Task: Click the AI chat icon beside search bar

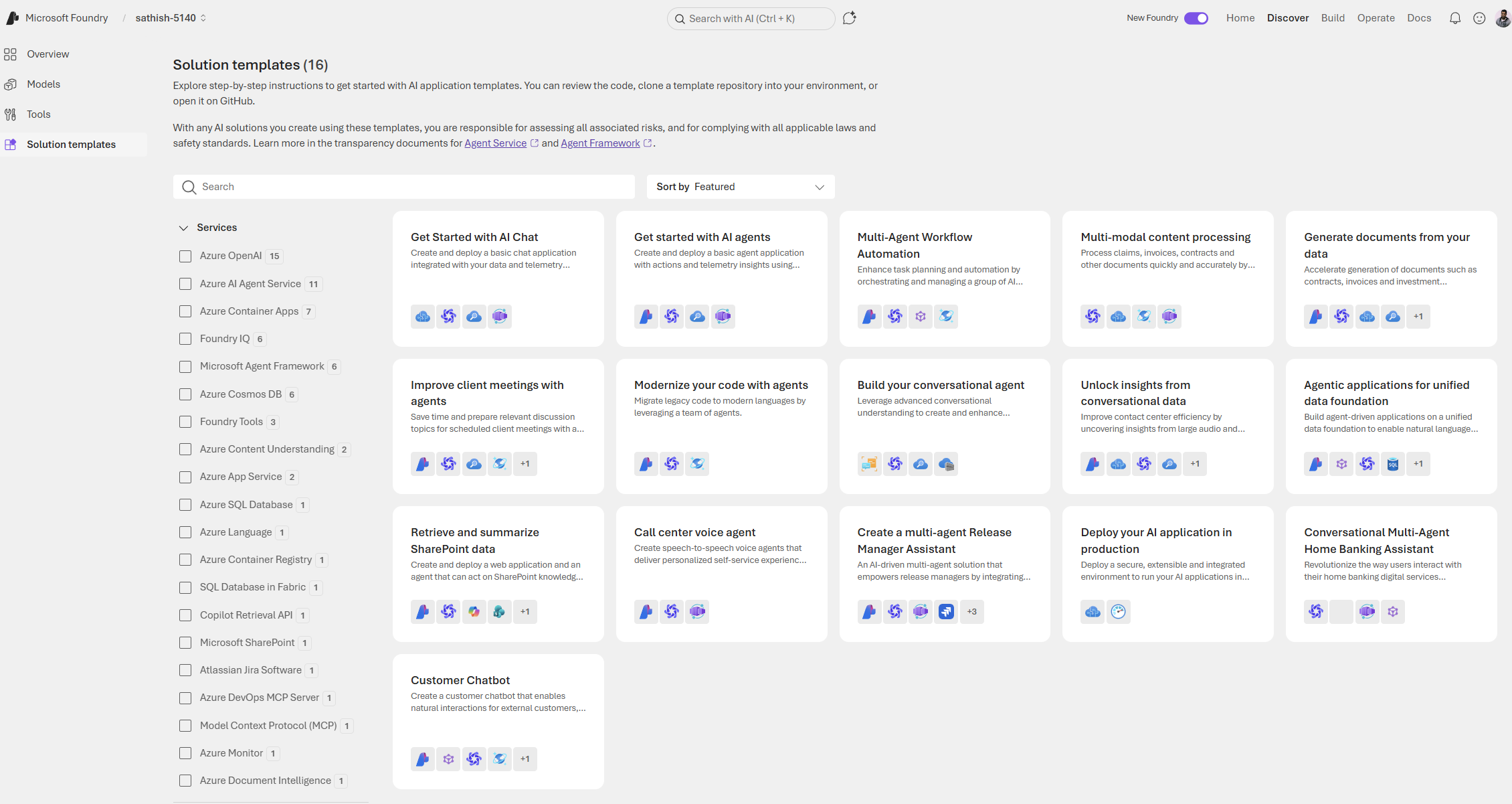Action: pyautogui.click(x=850, y=18)
